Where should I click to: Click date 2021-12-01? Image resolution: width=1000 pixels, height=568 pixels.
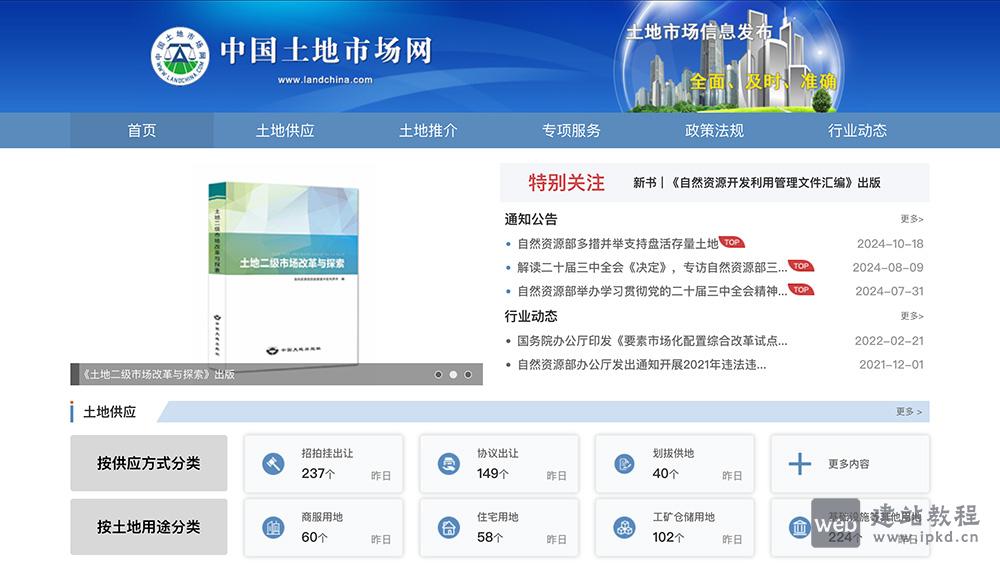tap(891, 365)
